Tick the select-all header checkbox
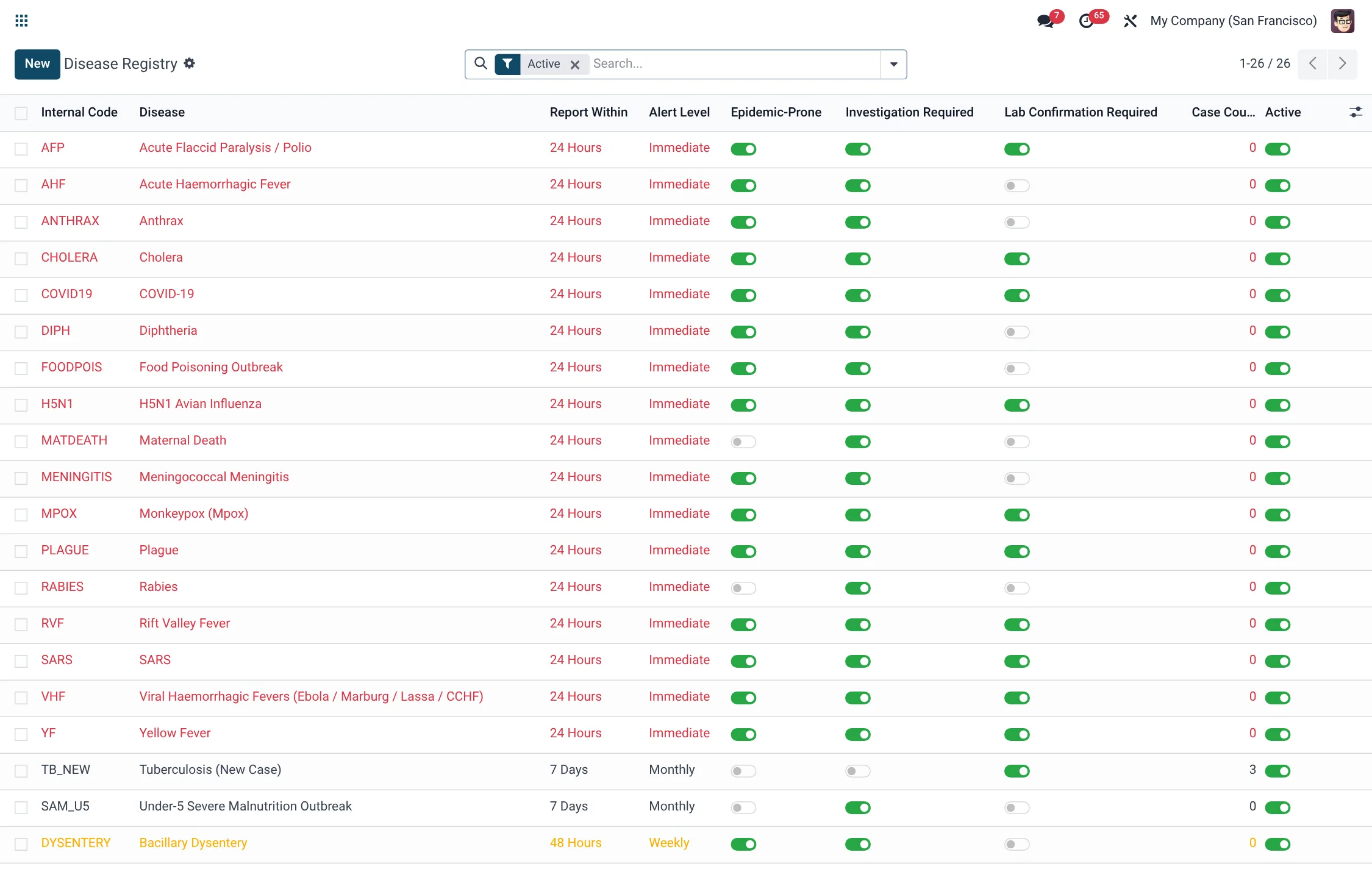1372x869 pixels. click(21, 113)
